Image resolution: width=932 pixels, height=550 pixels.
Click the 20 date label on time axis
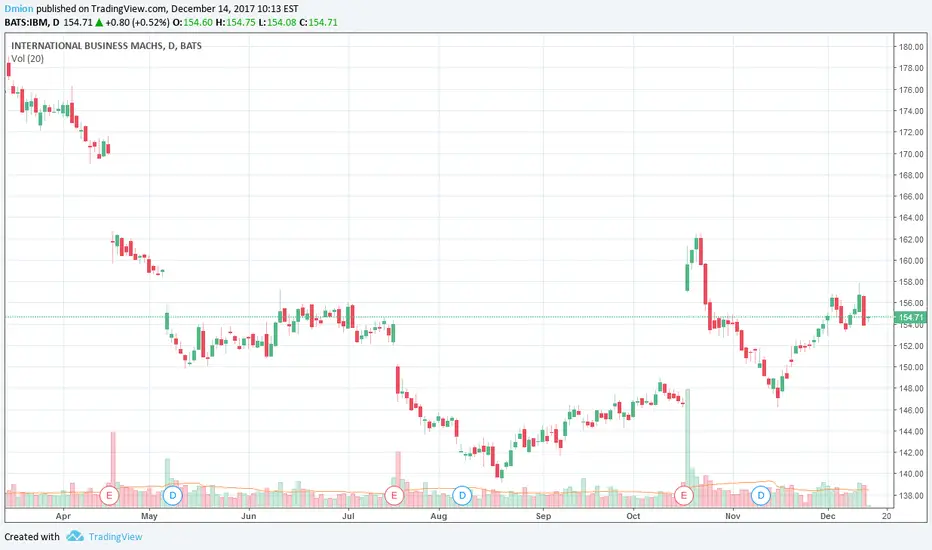pyautogui.click(x=886, y=516)
